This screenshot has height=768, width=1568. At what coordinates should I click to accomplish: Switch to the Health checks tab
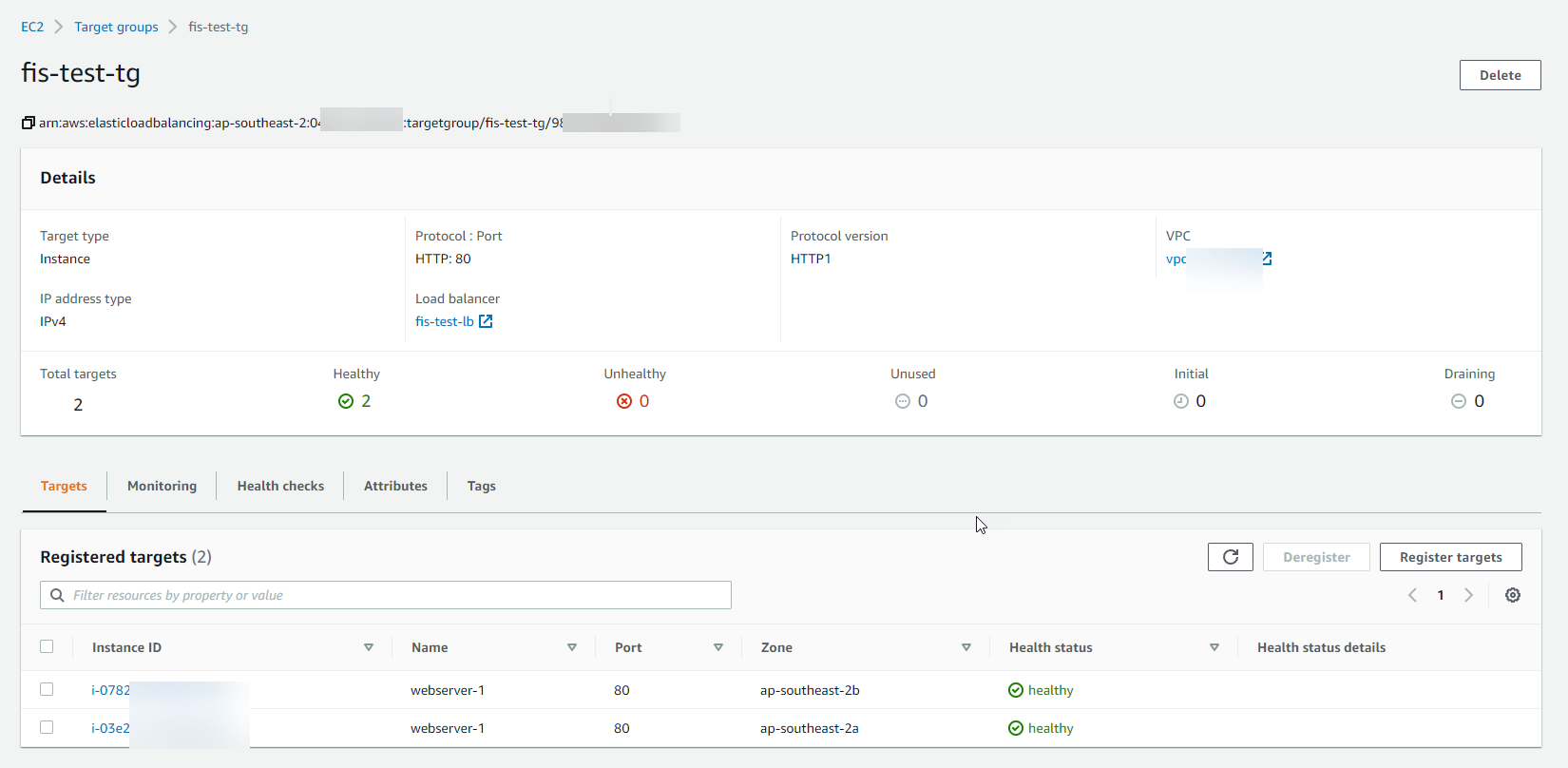point(280,486)
